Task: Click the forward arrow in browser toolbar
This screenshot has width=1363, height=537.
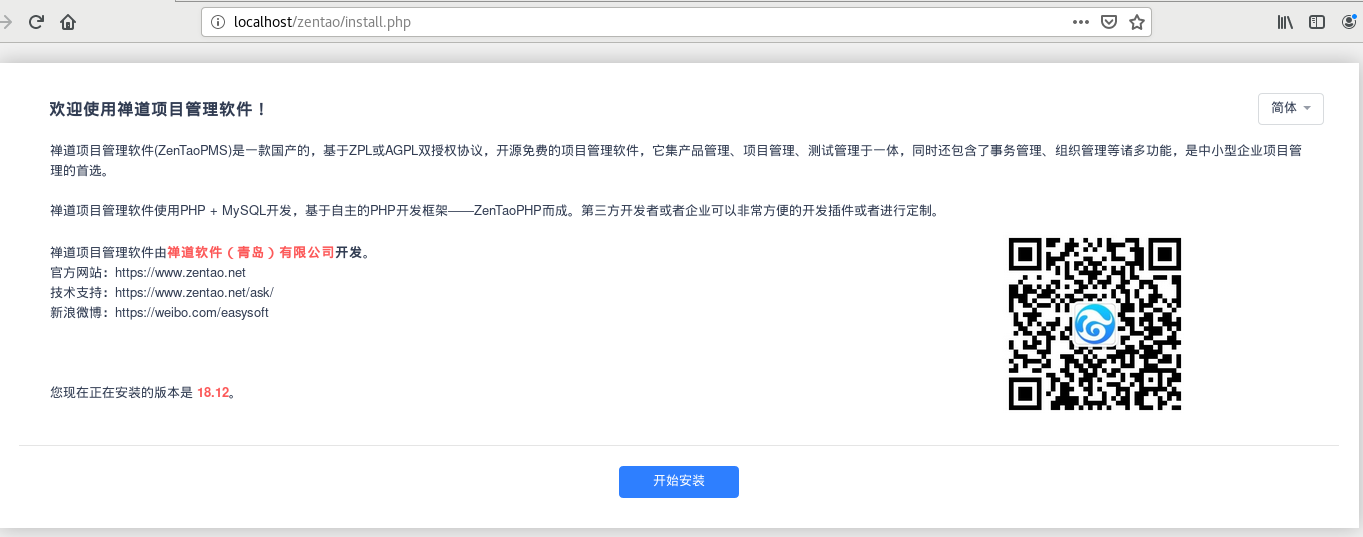Action: click(x=5, y=21)
